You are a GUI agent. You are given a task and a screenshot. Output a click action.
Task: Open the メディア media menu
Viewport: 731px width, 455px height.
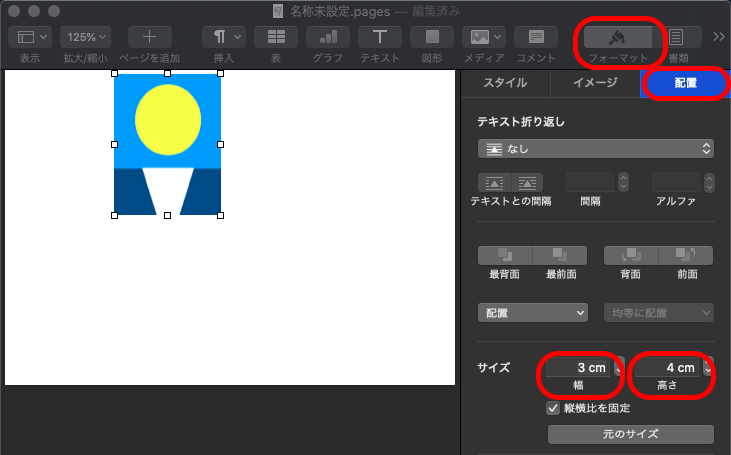click(x=484, y=37)
